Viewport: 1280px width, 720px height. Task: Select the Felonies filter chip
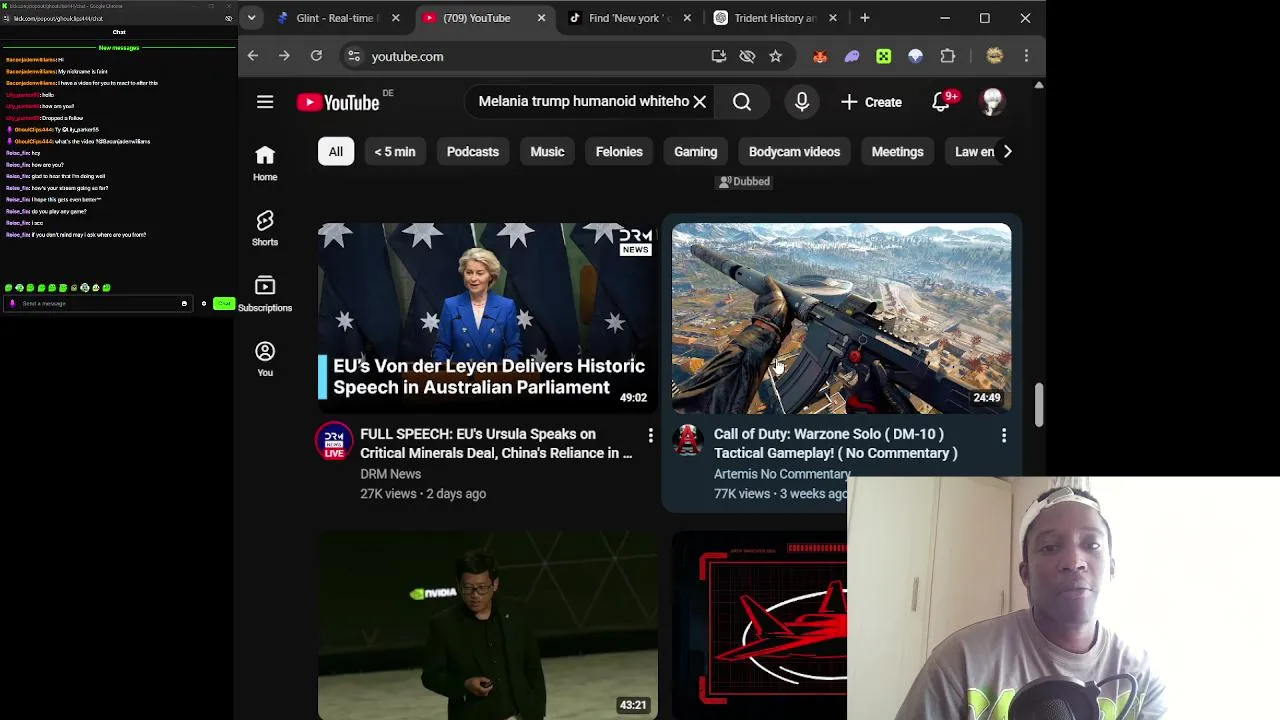(619, 151)
